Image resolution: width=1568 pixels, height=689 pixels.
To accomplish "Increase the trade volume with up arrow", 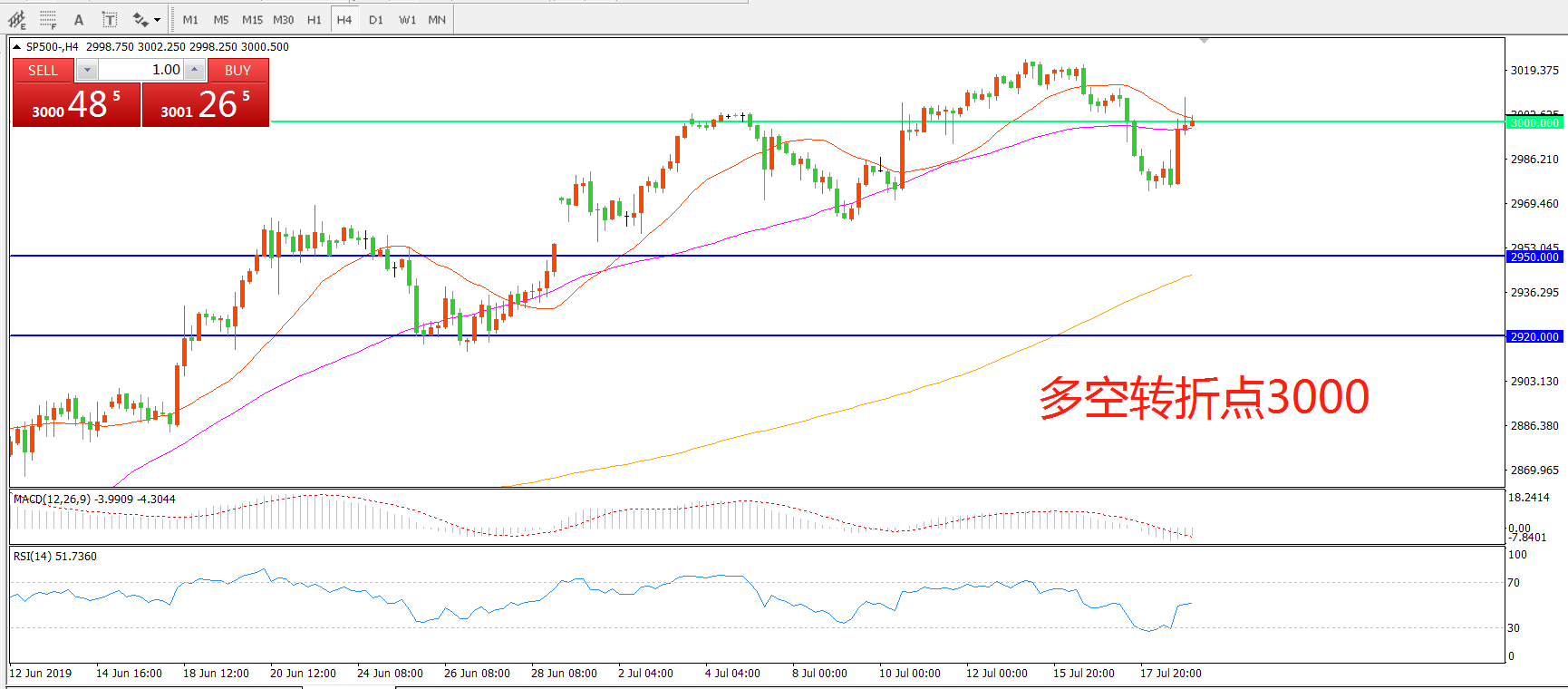I will click(x=194, y=70).
